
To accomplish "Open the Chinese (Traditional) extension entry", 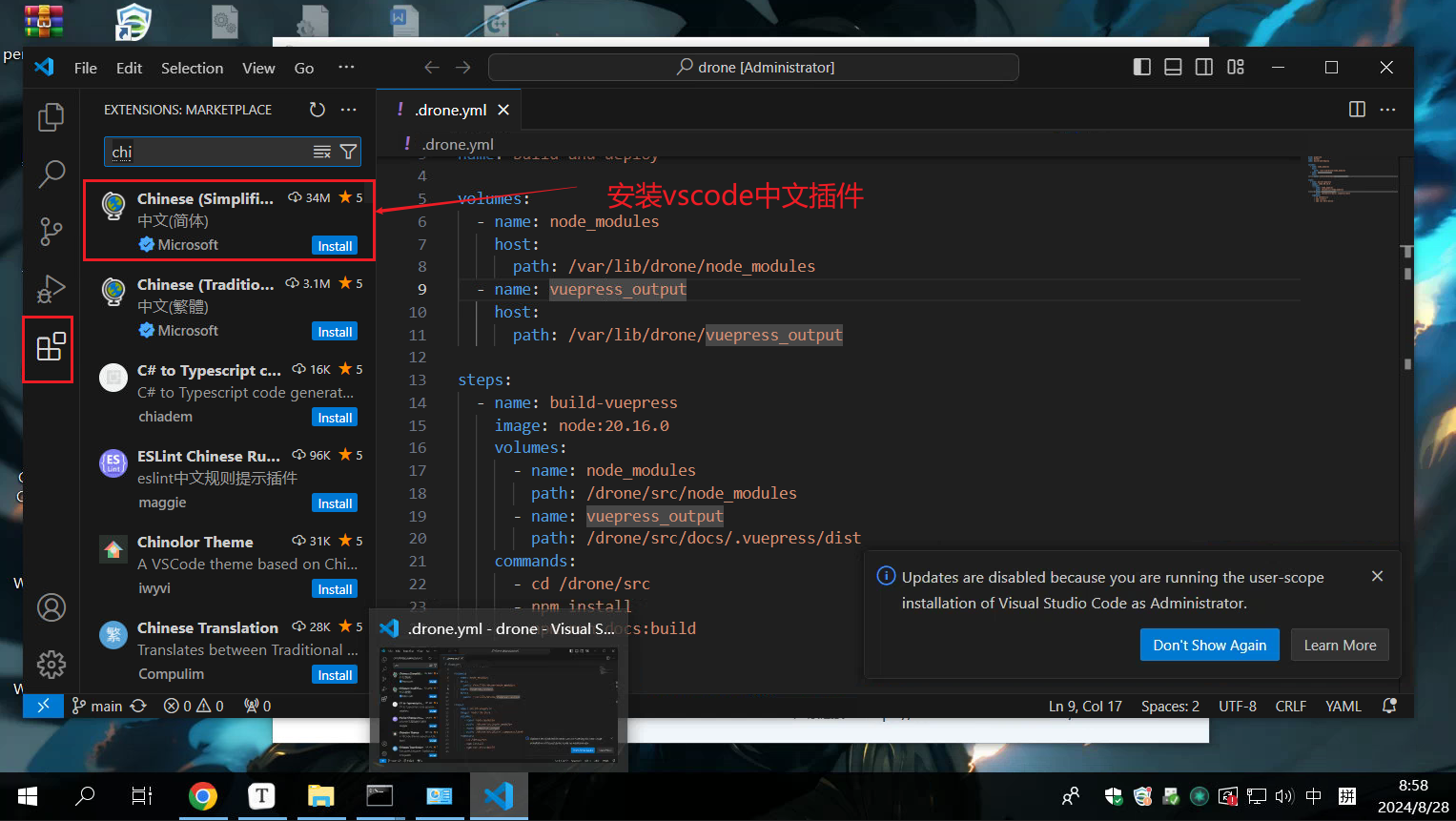I will click(x=229, y=307).
